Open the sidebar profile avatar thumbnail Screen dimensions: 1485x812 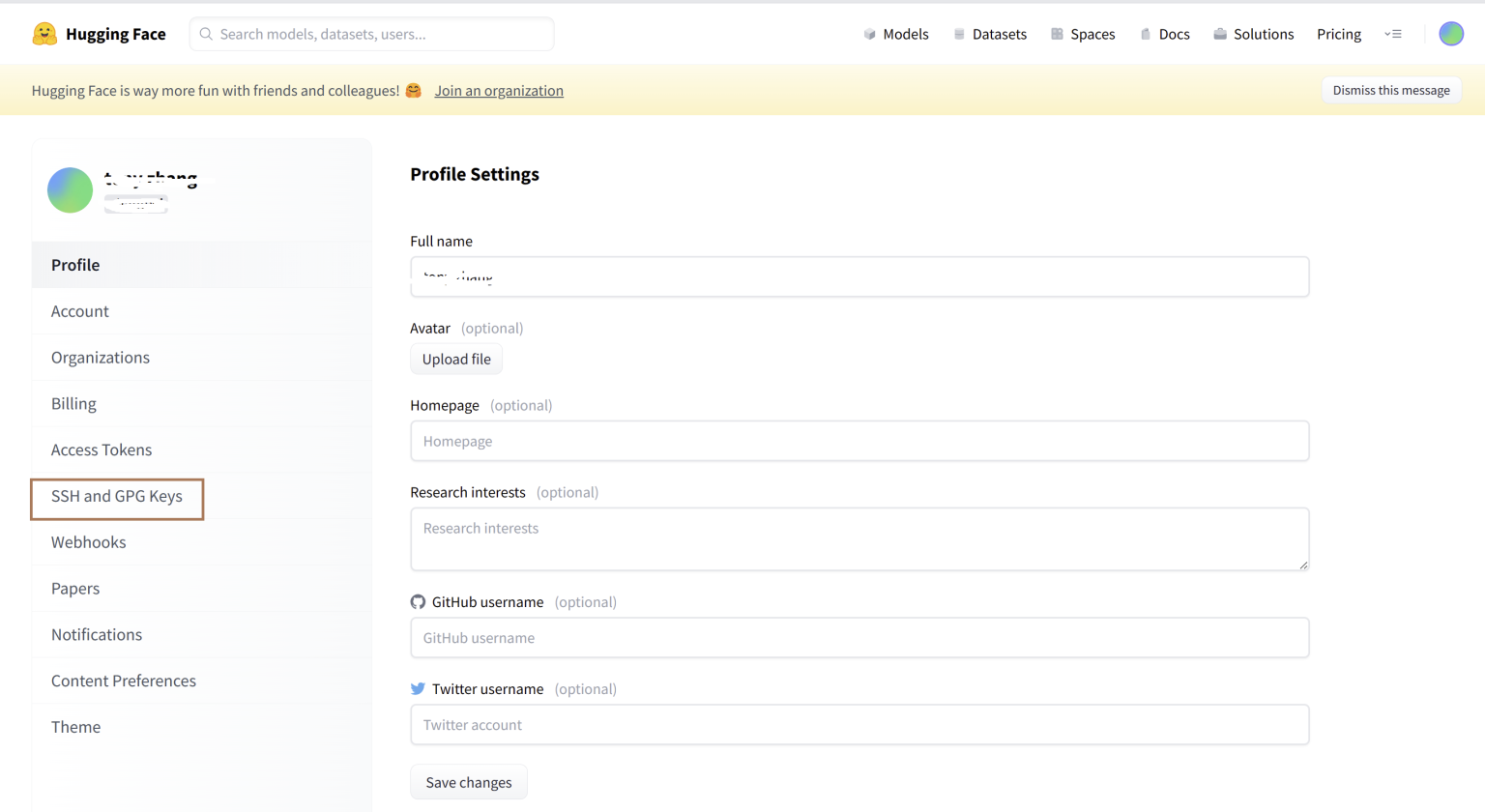click(x=69, y=189)
